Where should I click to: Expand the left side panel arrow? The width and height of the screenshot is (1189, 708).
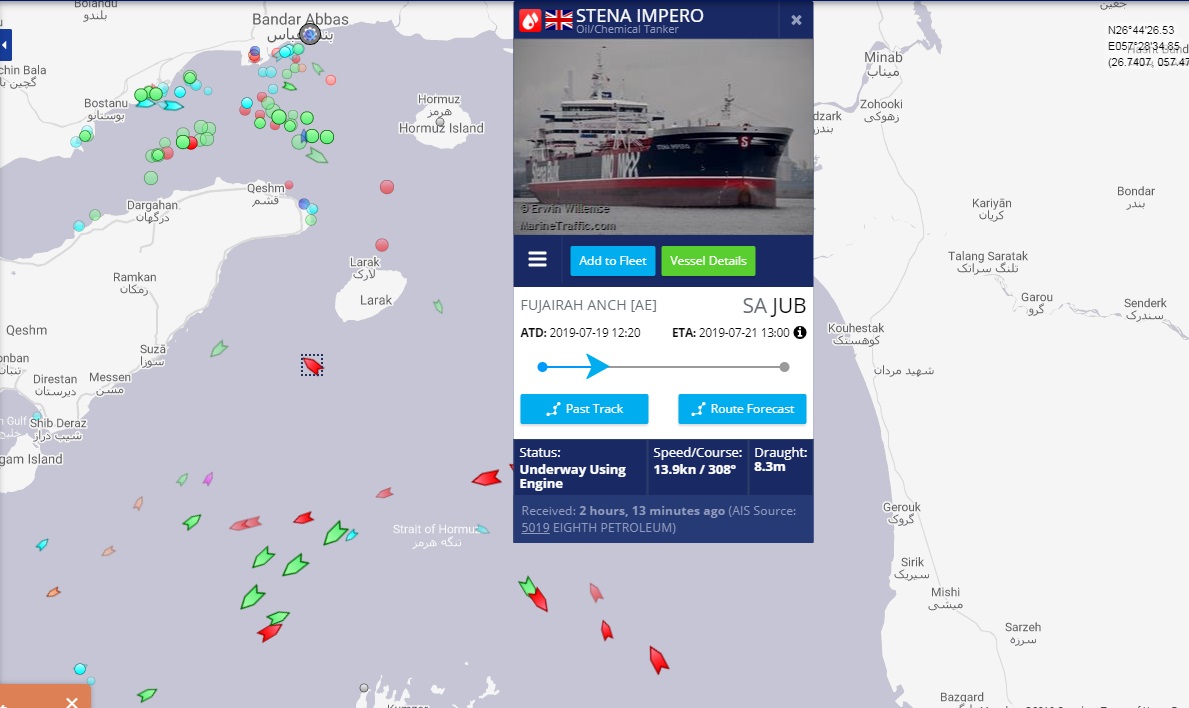tap(5, 45)
